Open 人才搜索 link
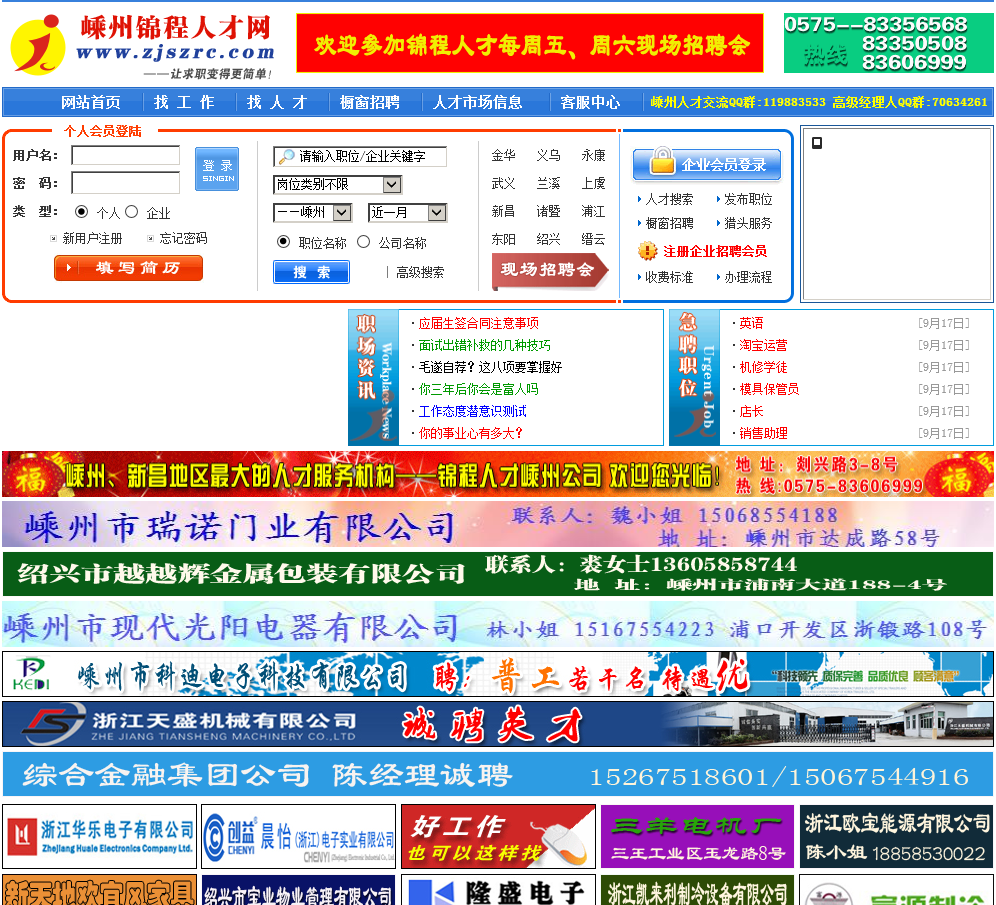 click(x=670, y=199)
